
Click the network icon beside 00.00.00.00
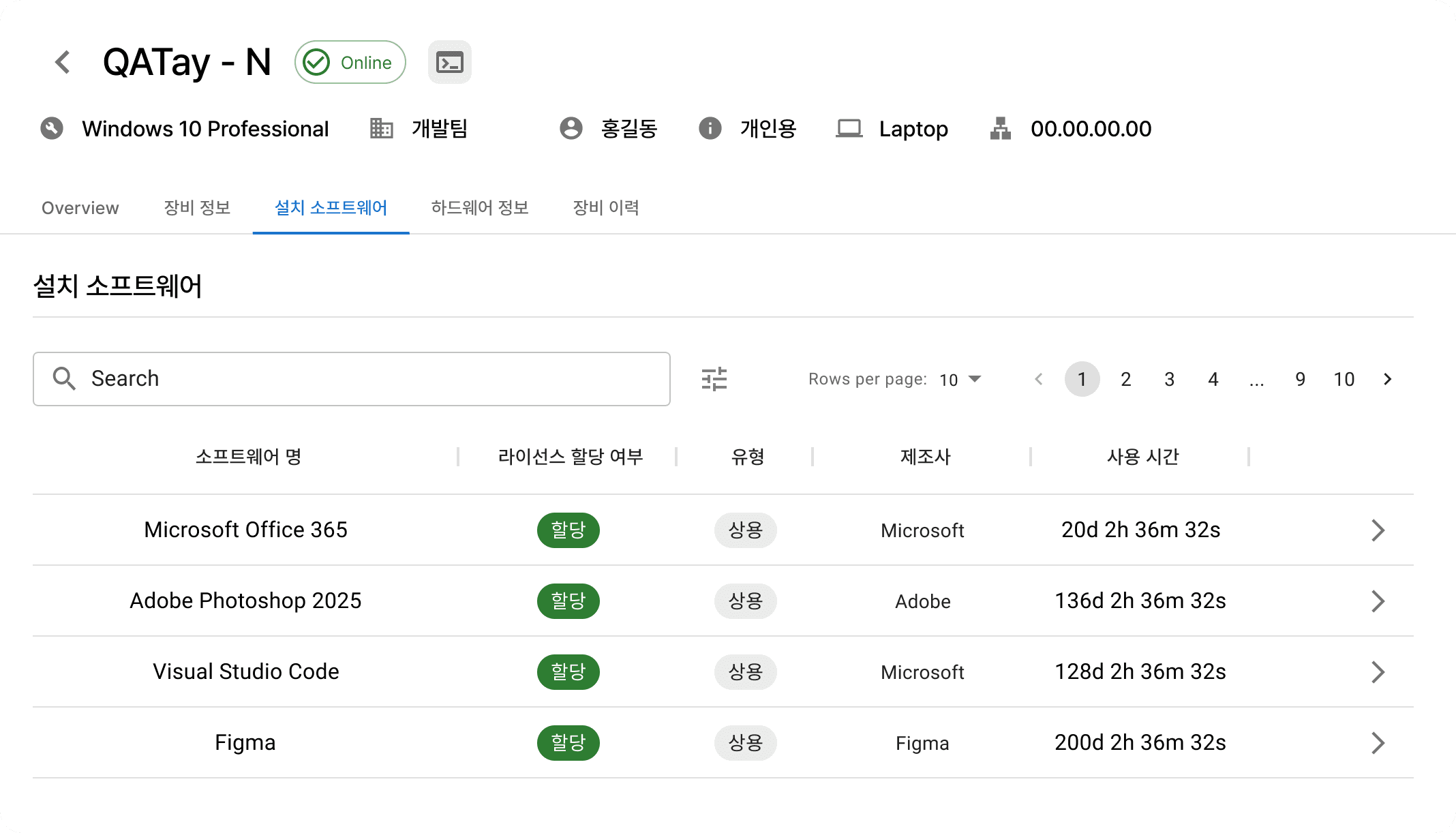coord(1000,129)
